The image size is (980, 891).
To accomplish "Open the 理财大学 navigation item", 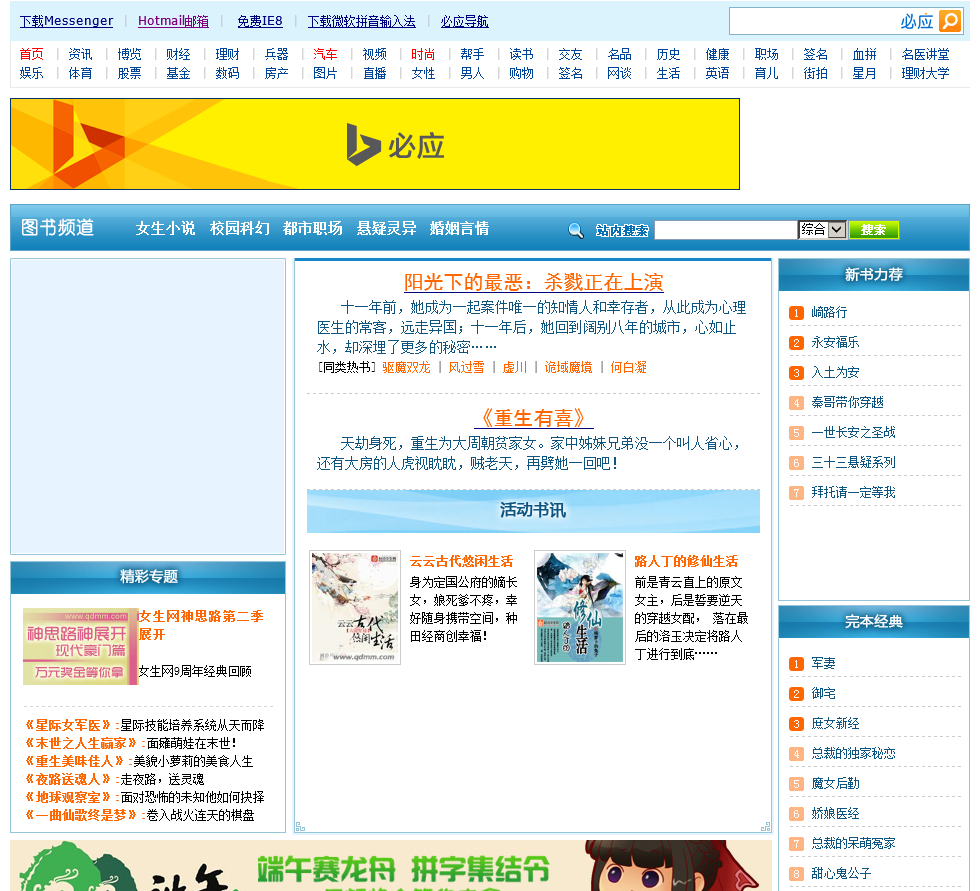I will [925, 73].
